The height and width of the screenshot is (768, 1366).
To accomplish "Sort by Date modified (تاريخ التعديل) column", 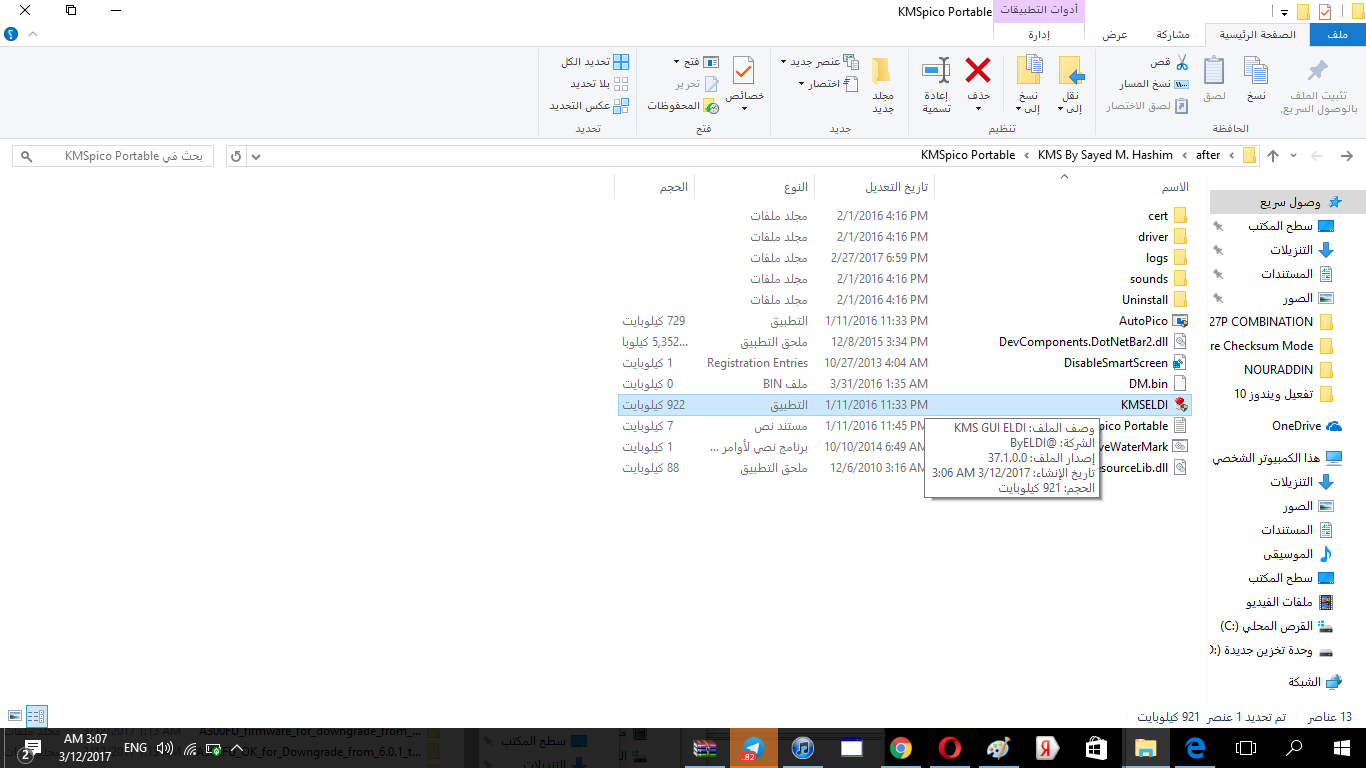I will (x=896, y=187).
